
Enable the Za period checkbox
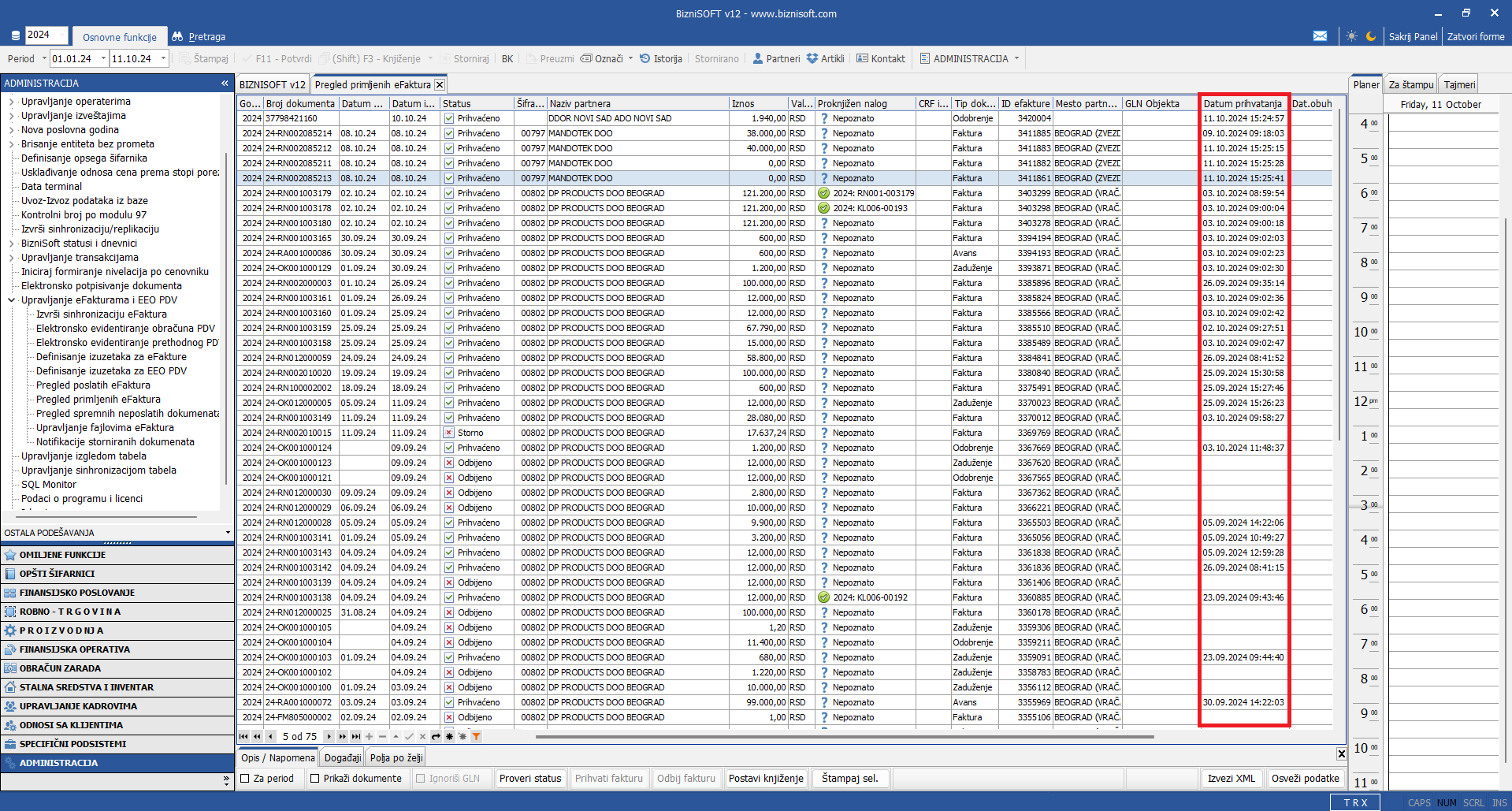245,779
